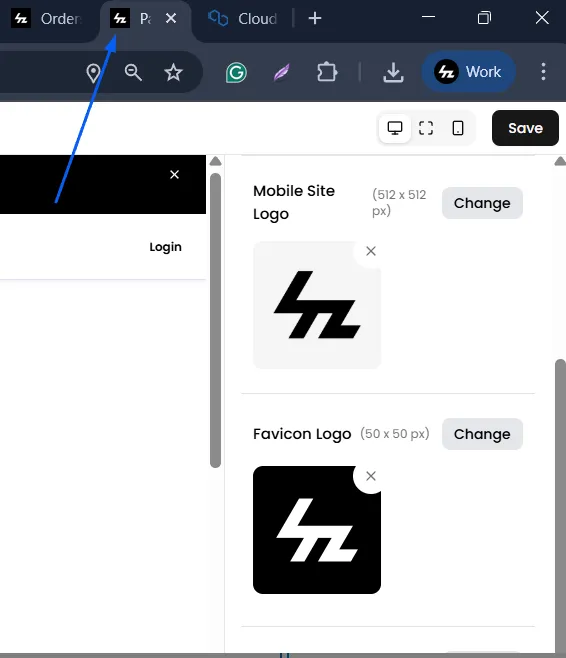Switch to mobile preview mode
The height and width of the screenshot is (658, 566).
(458, 128)
